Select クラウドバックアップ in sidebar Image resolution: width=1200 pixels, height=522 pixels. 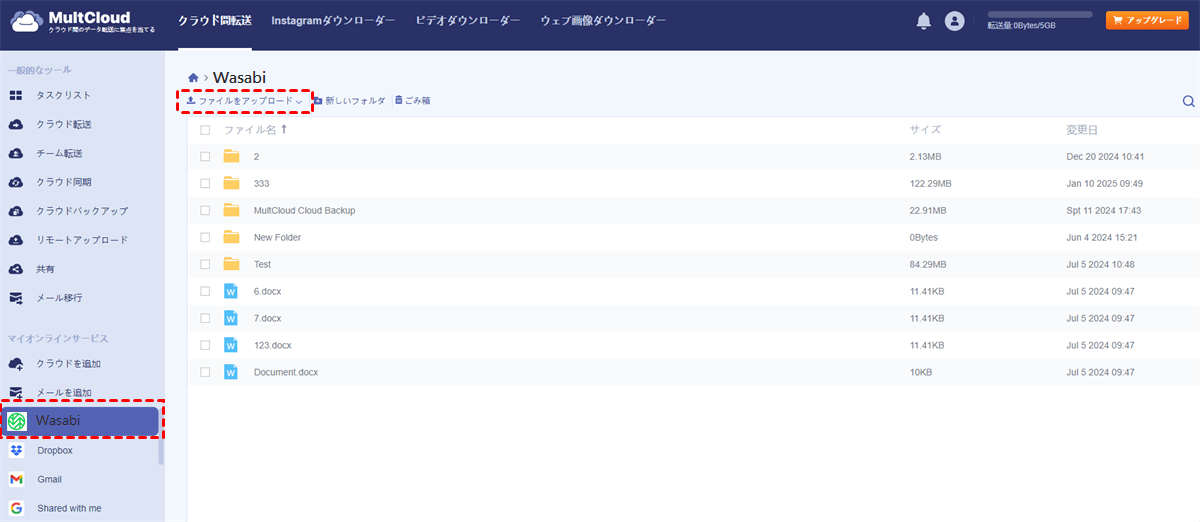tap(82, 212)
